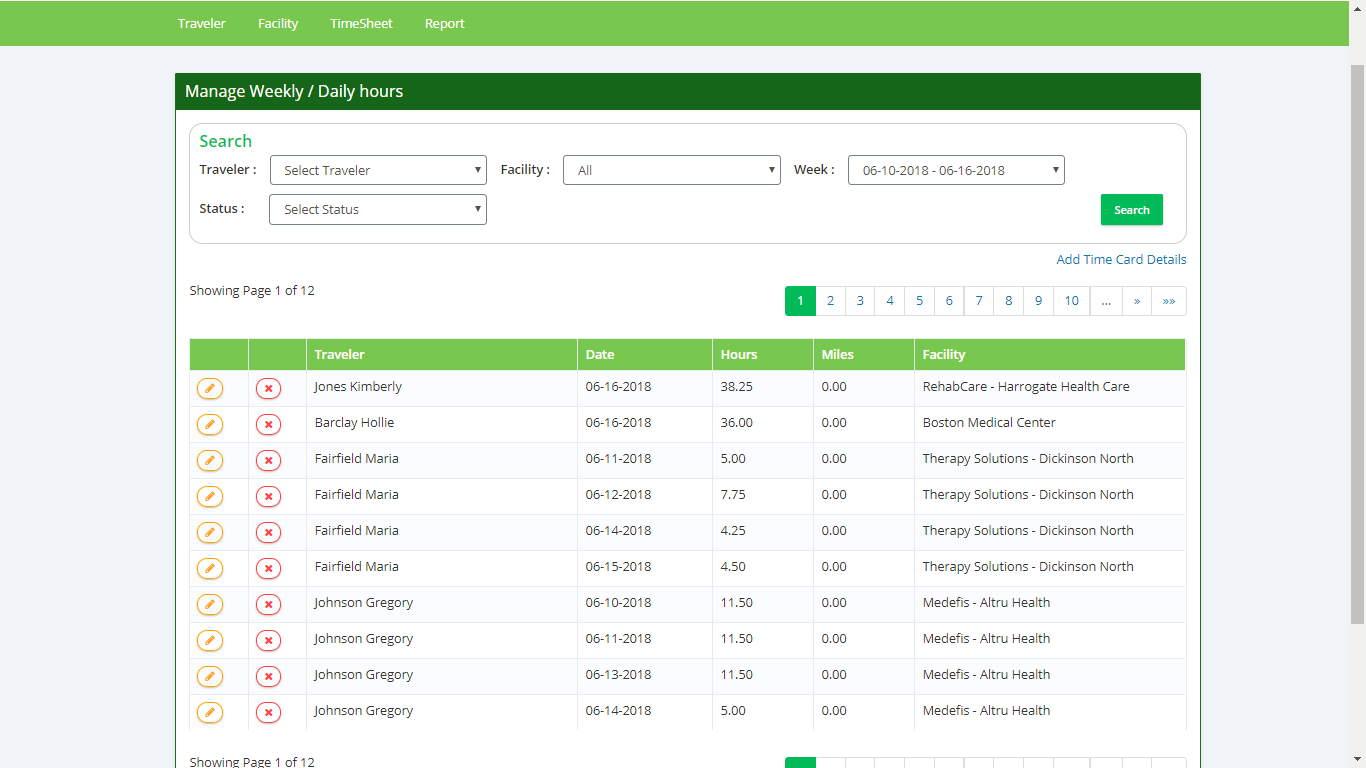
Task: Open the Add Time Card Details link
Action: tap(1121, 259)
